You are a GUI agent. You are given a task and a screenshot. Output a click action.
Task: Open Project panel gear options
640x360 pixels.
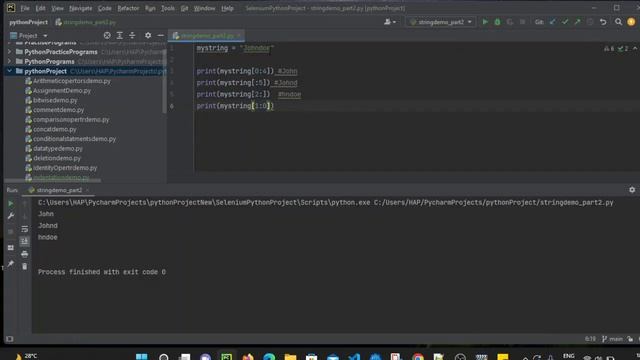point(148,36)
